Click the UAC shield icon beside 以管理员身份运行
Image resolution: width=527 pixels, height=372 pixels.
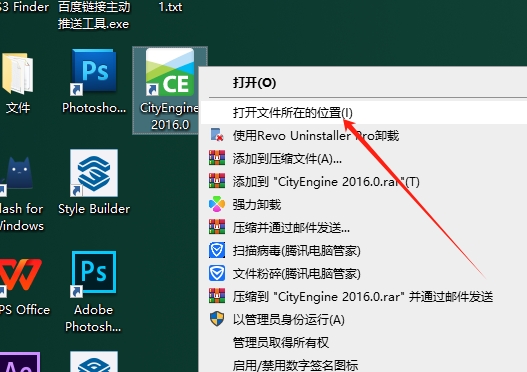click(217, 319)
